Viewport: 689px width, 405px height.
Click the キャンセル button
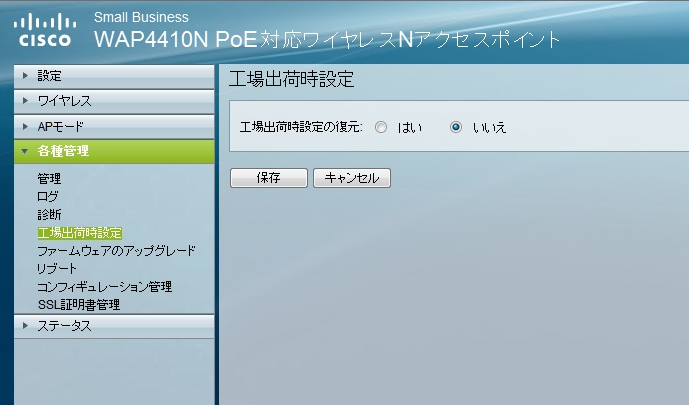click(x=352, y=178)
